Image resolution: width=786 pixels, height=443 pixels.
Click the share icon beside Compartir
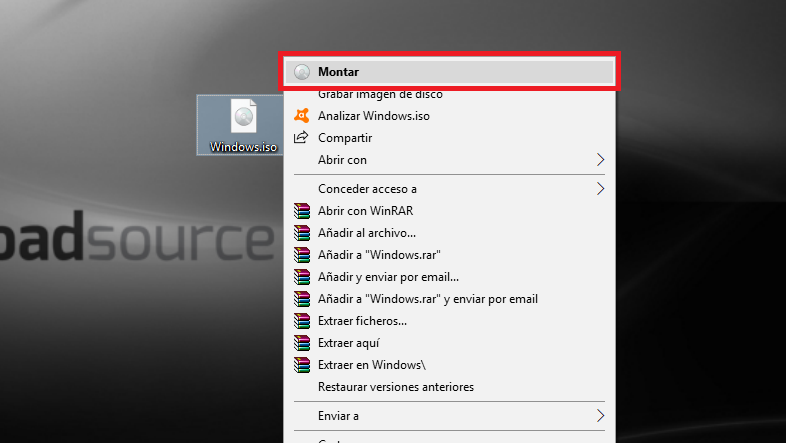tap(301, 137)
